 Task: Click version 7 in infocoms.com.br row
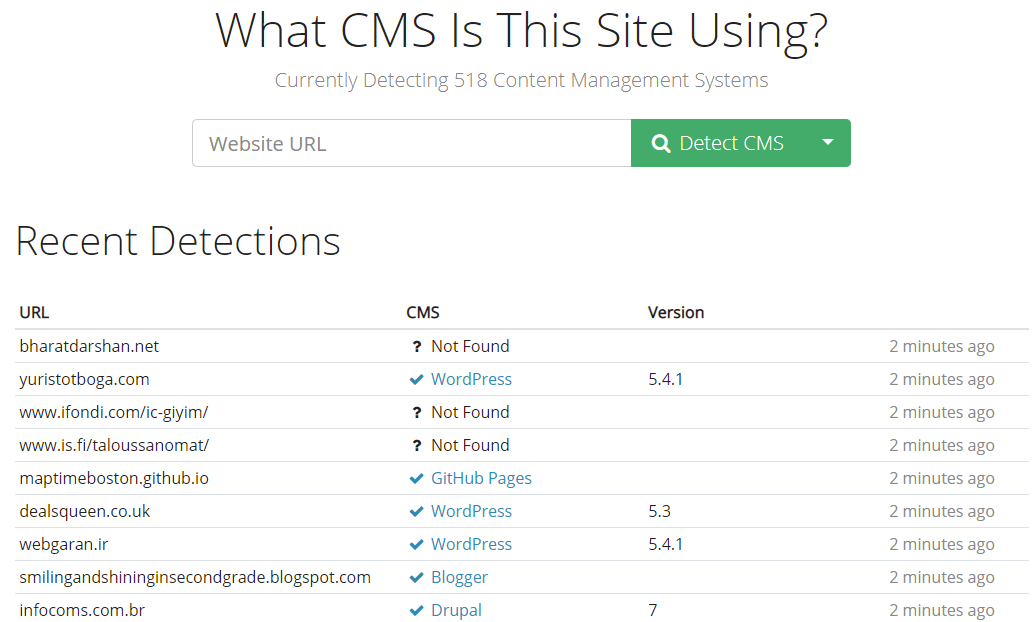(653, 610)
